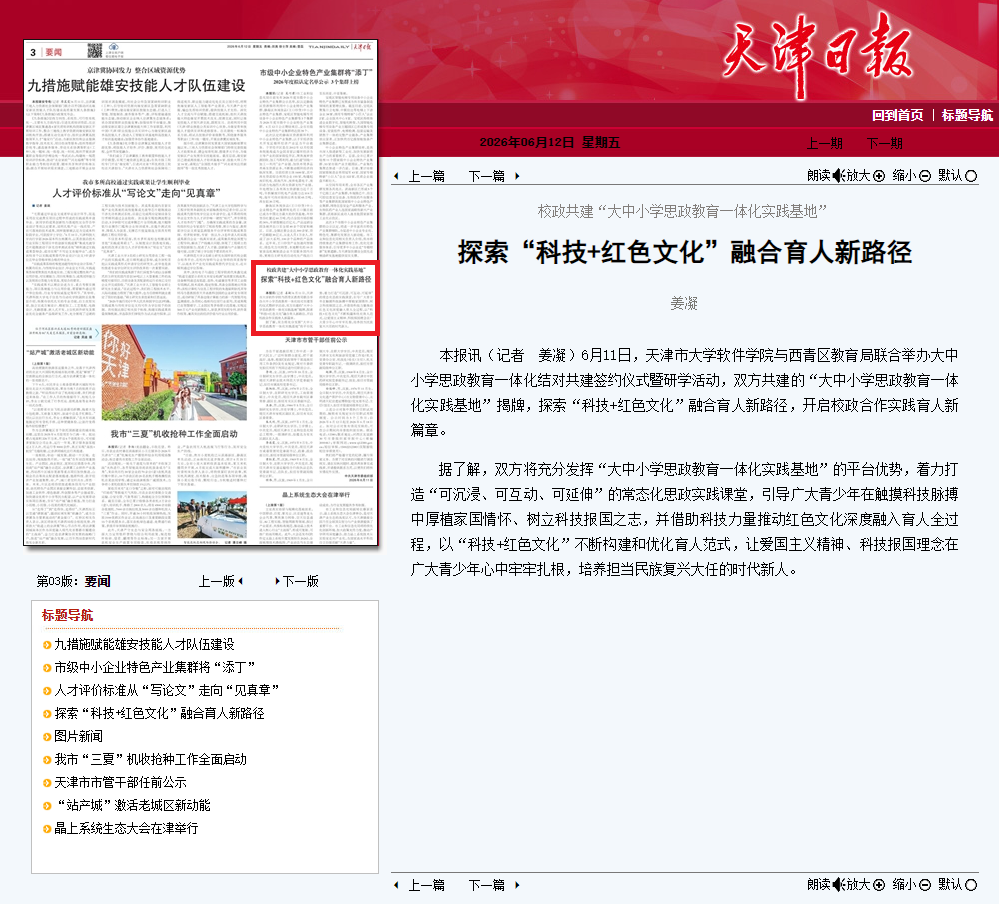This screenshot has width=999, height=904.
Task: Click top 朗读 read-aloud text
Action: click(819, 175)
